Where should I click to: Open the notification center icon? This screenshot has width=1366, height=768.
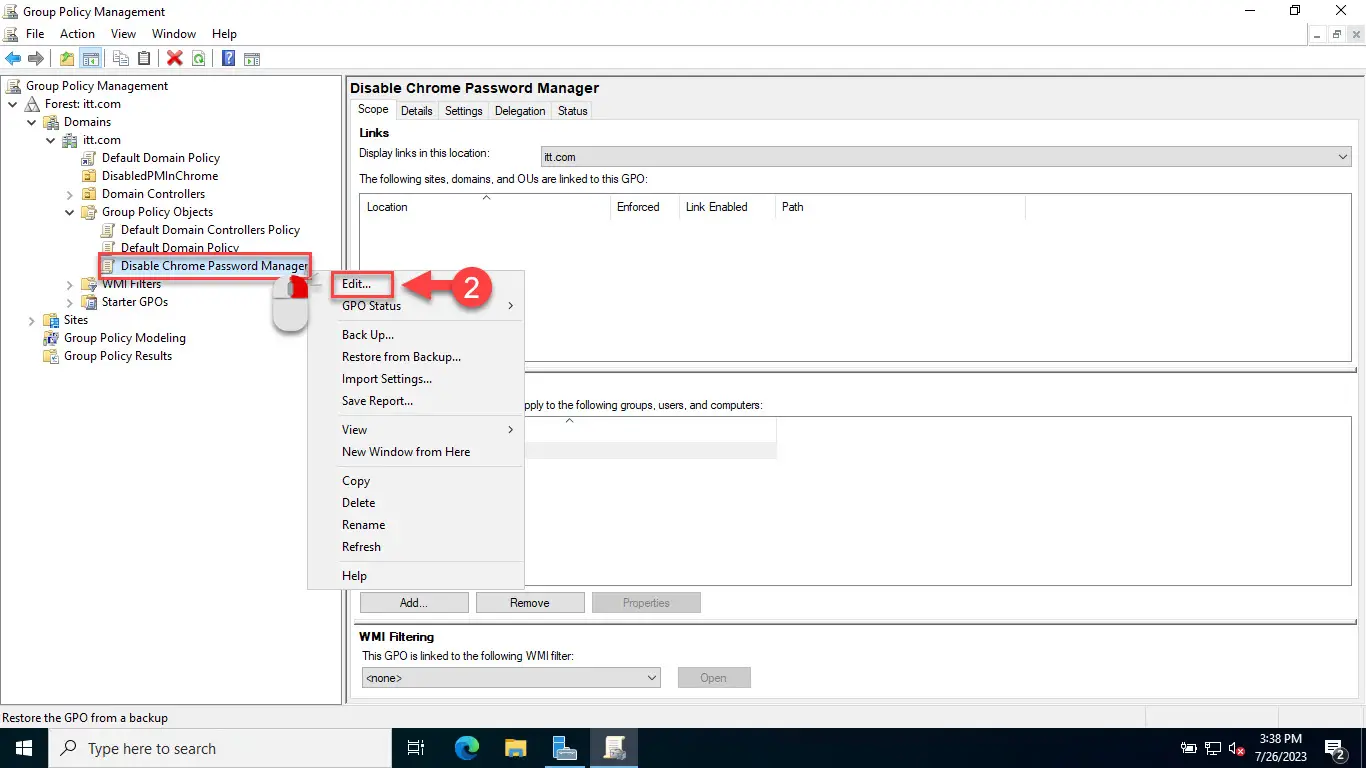pyautogui.click(x=1335, y=748)
